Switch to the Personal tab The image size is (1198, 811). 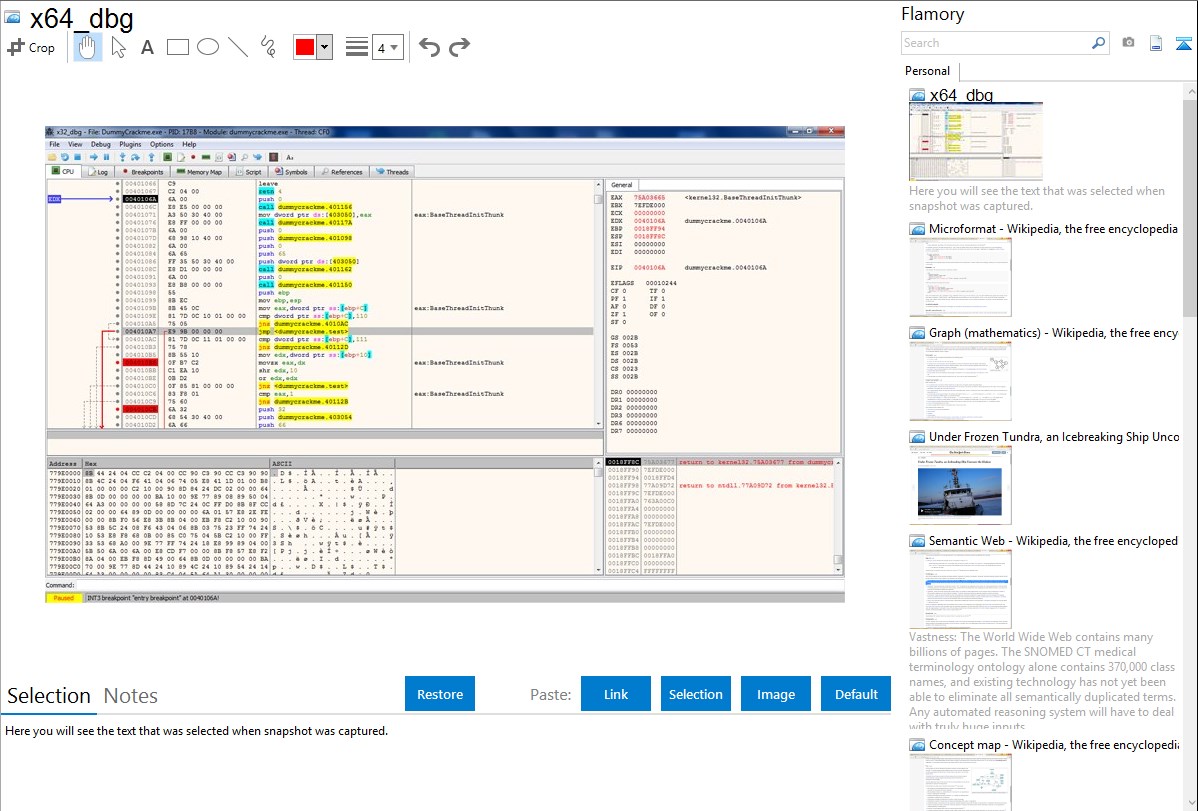click(x=927, y=70)
